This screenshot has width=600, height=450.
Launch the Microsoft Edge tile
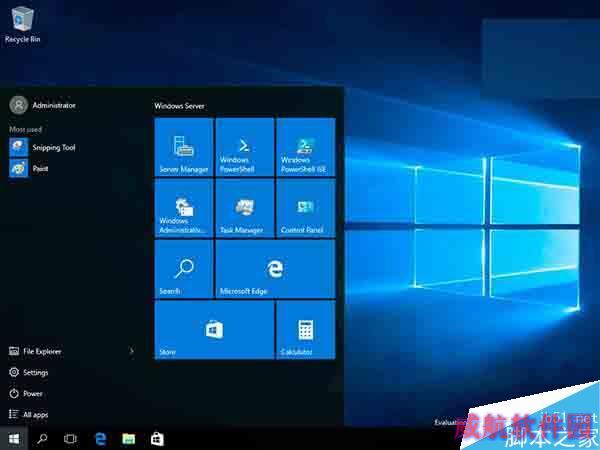pyautogui.click(x=275, y=269)
